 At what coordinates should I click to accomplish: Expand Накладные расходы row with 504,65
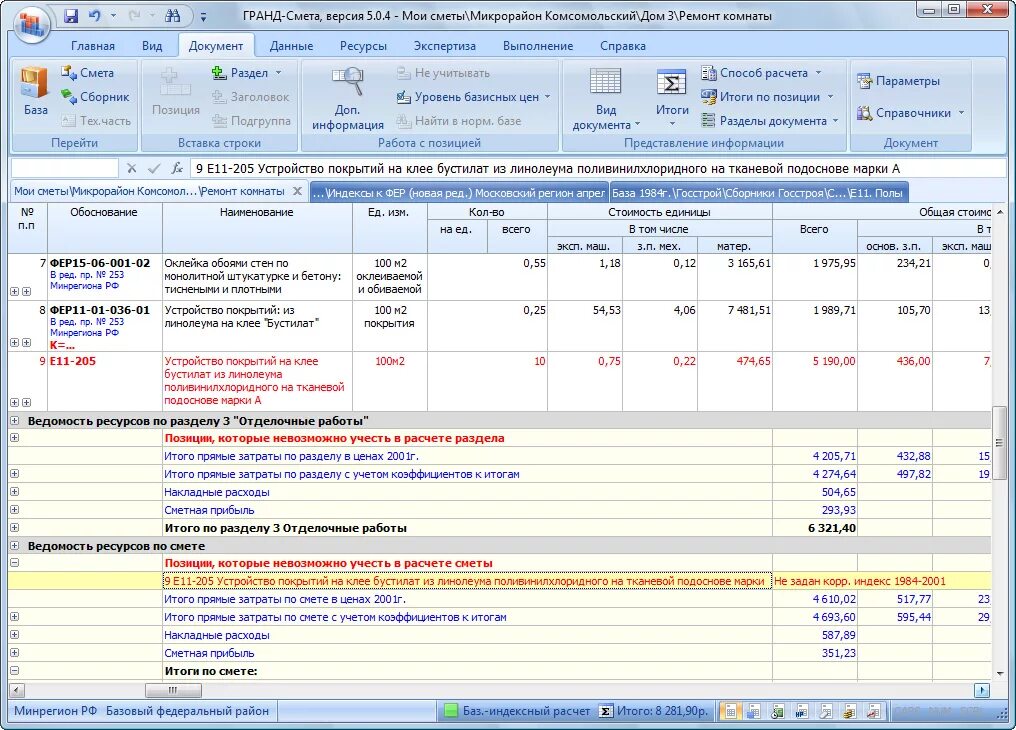14,492
